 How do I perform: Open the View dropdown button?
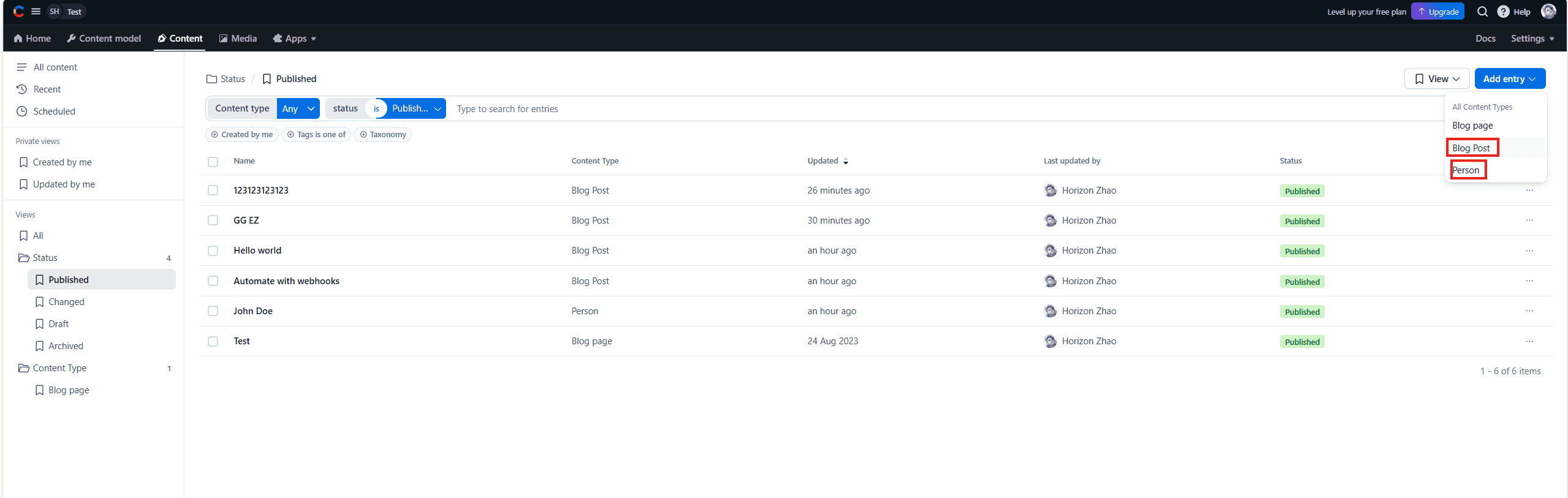point(1437,79)
